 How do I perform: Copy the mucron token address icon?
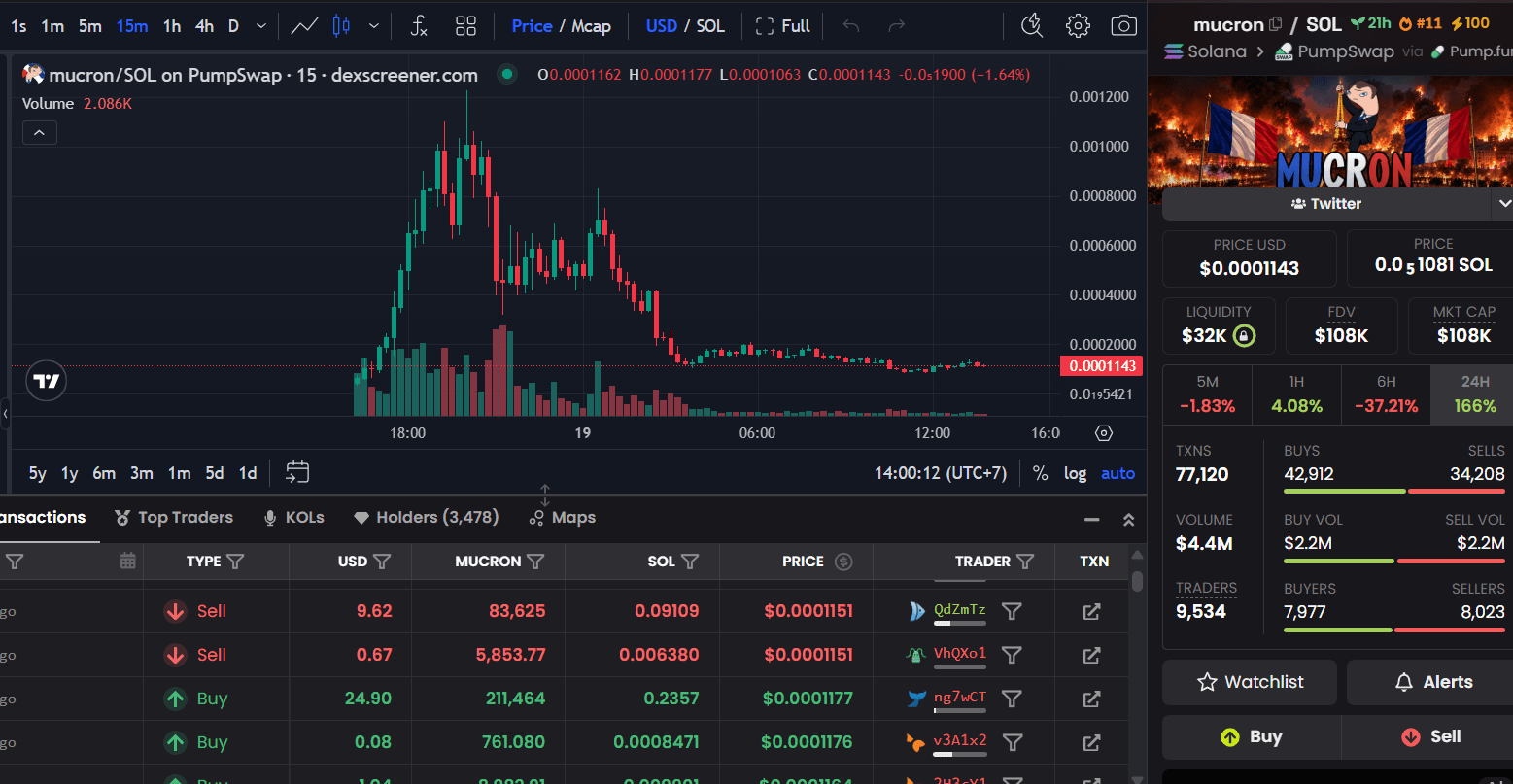[1276, 24]
